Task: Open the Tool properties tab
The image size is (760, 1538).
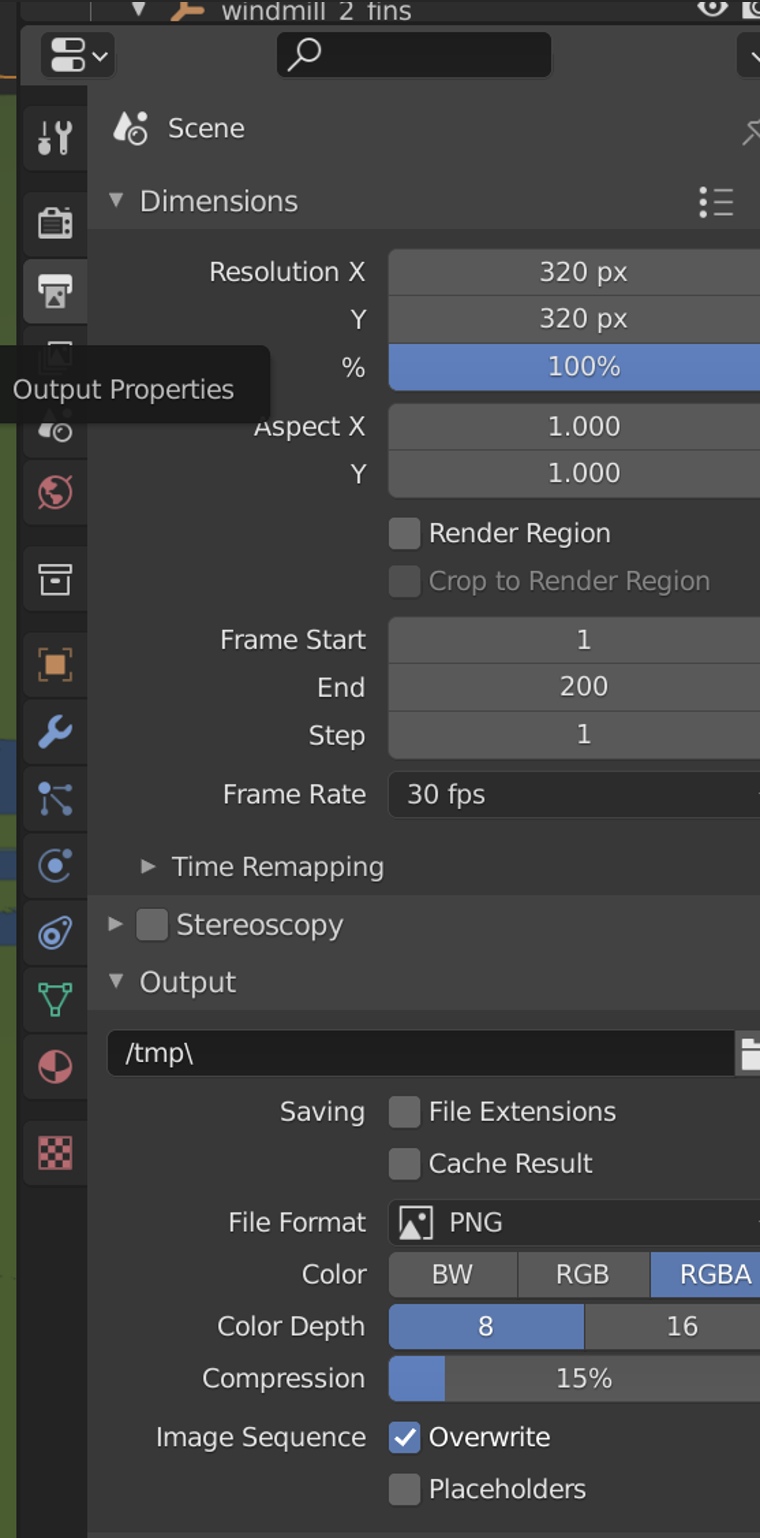Action: pos(55,137)
